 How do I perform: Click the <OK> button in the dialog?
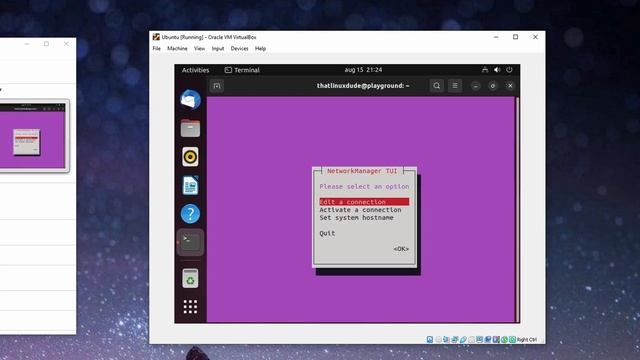pyautogui.click(x=401, y=249)
